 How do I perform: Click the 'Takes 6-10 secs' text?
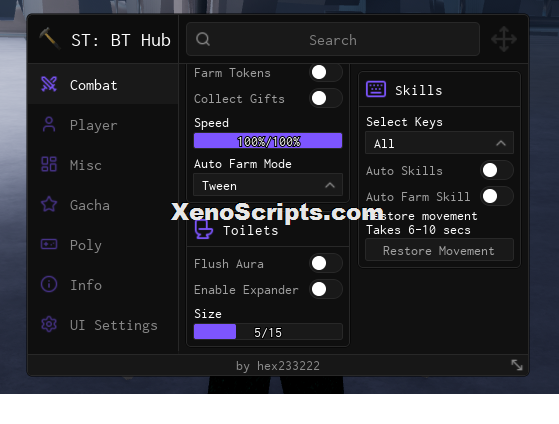[x=418, y=230]
